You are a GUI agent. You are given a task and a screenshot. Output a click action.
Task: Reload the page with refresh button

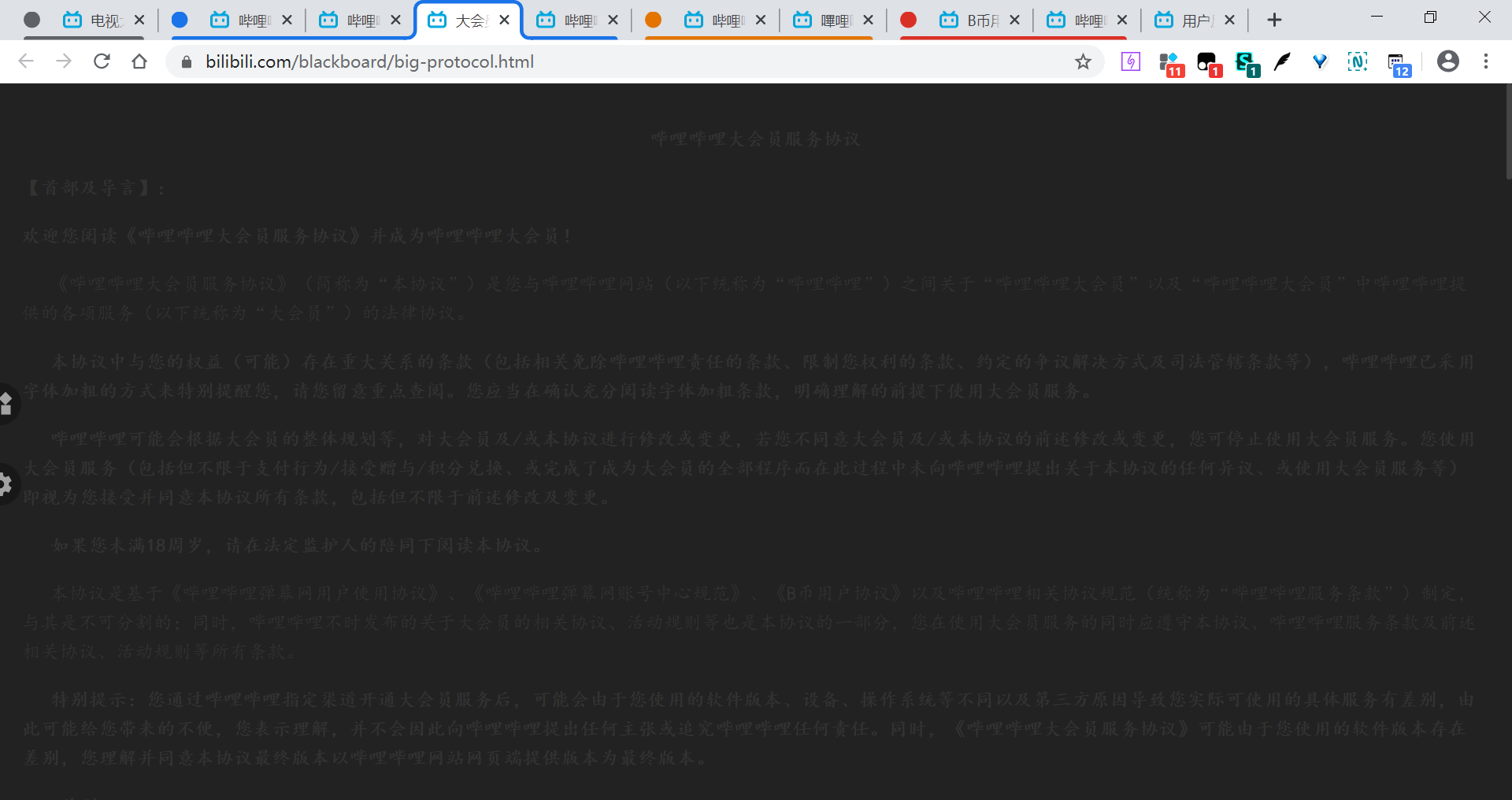[x=102, y=61]
